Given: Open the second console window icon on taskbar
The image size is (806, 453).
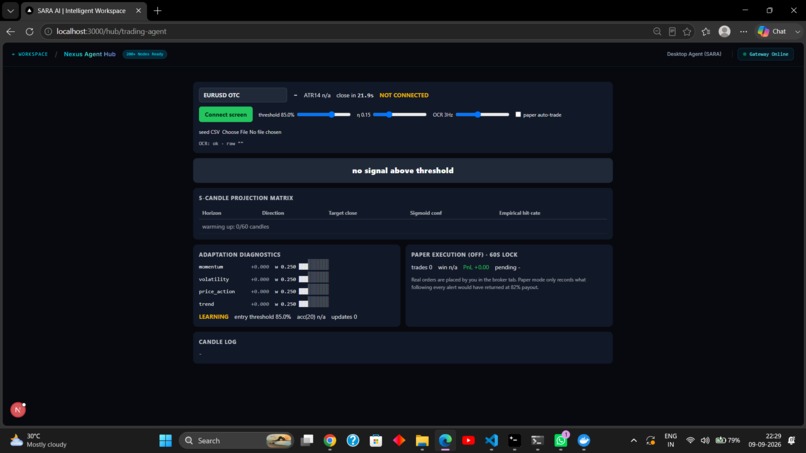Looking at the screenshot, I should pos(538,440).
